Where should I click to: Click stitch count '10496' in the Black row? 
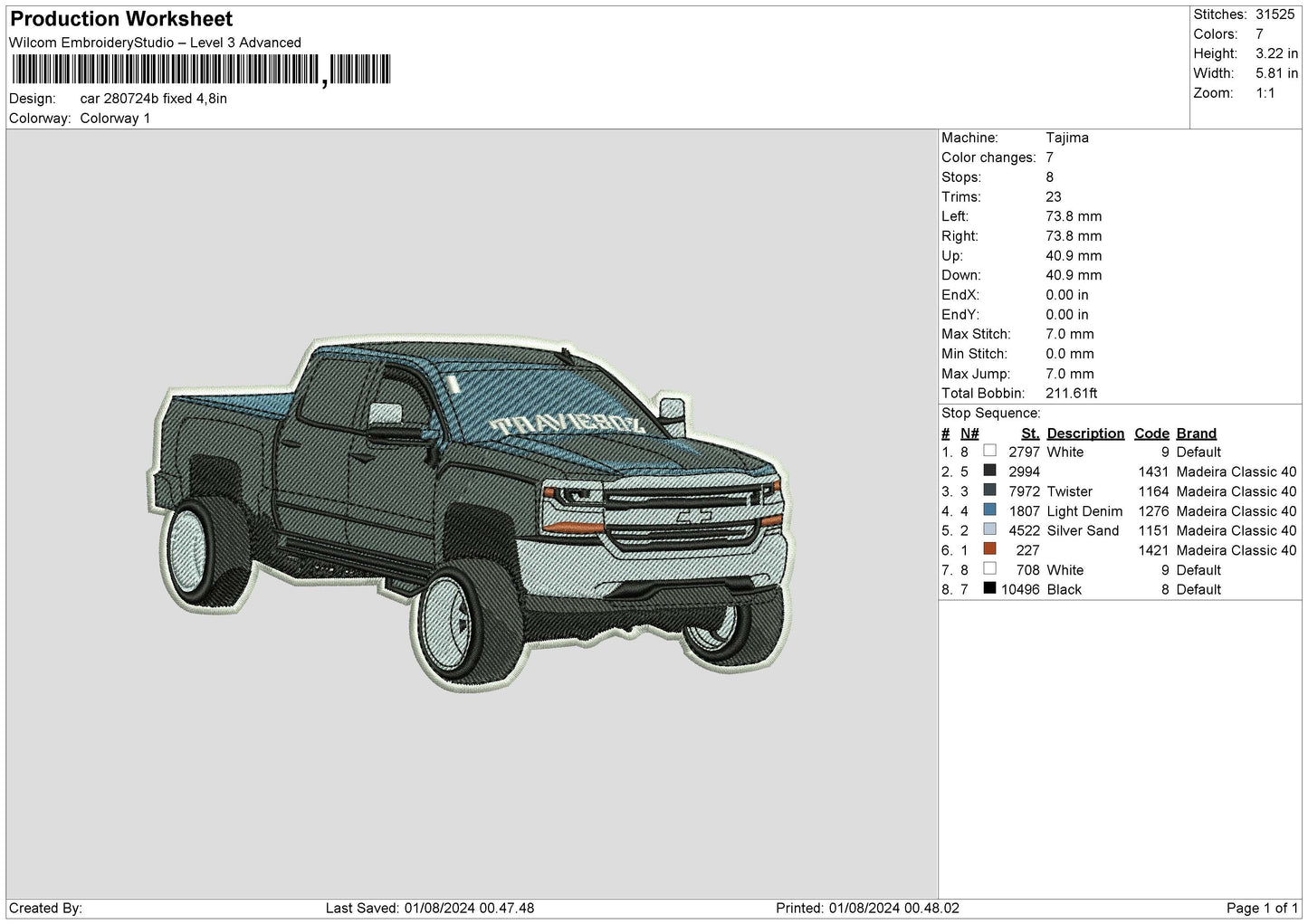click(1020, 589)
